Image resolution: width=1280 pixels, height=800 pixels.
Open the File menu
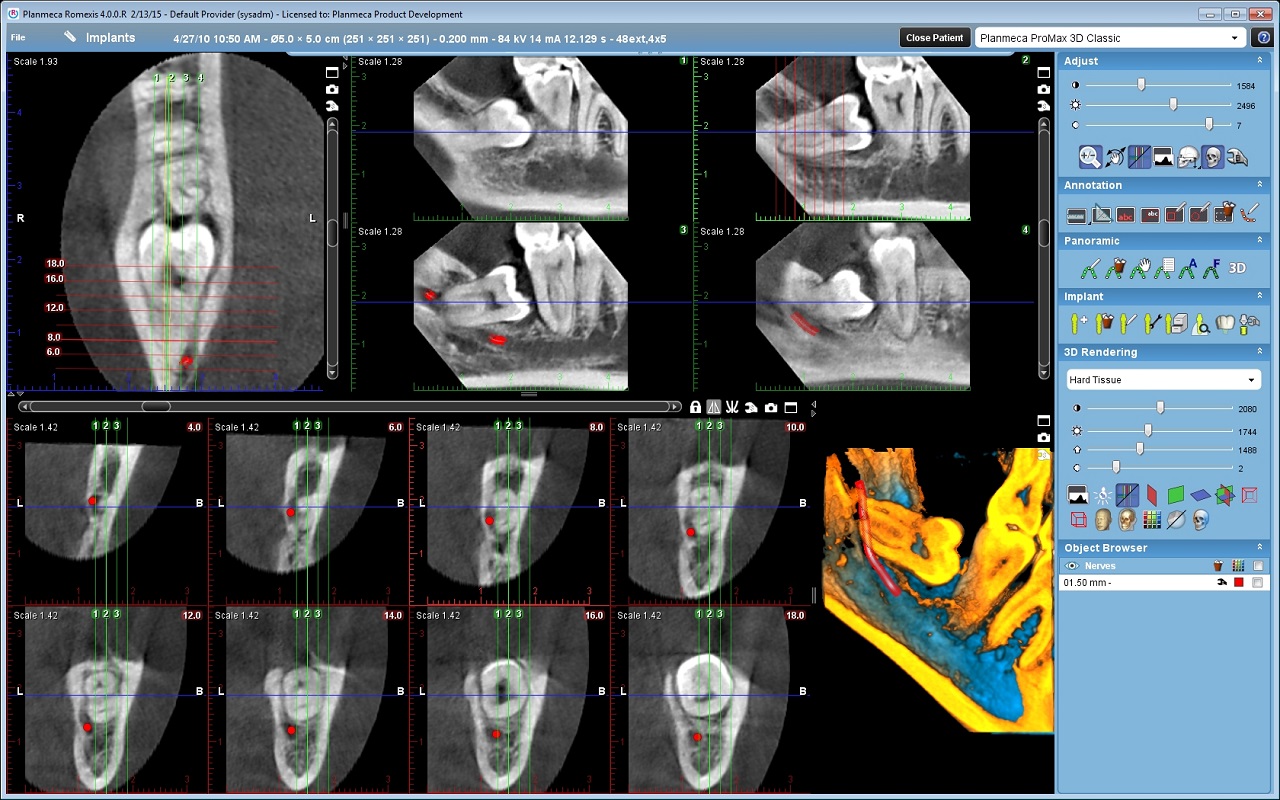pyautogui.click(x=18, y=38)
